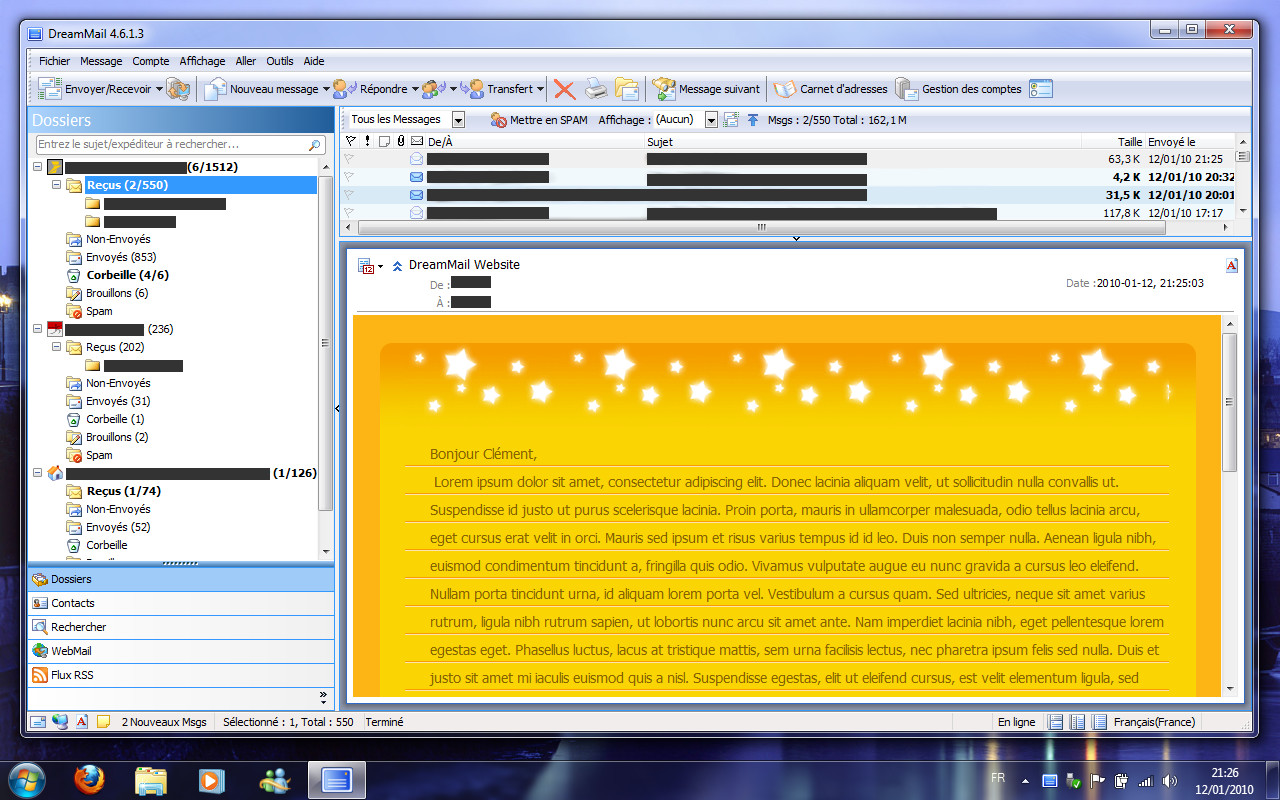Switch to Rechercher panel
Image resolution: width=1280 pixels, height=800 pixels.
click(181, 627)
